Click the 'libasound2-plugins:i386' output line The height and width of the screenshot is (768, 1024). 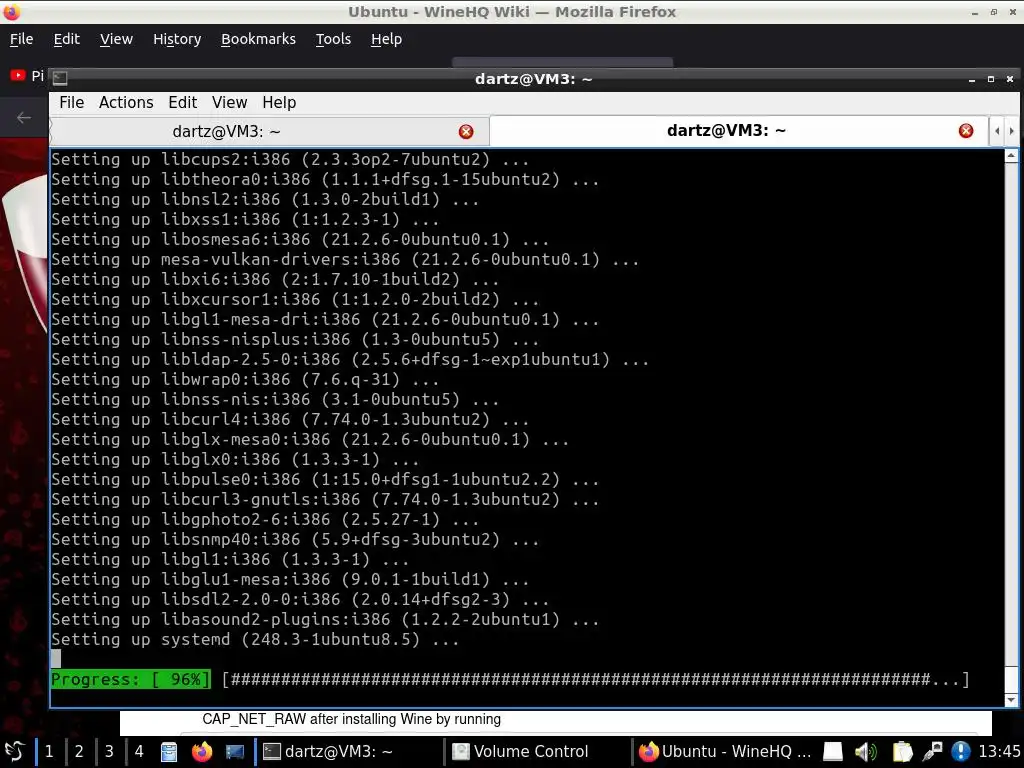pyautogui.click(x=325, y=619)
